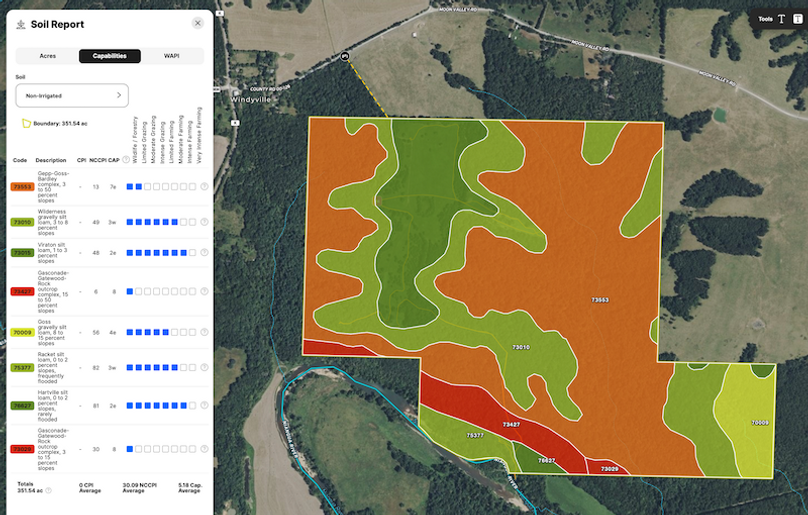This screenshot has height=515, width=808.
Task: Click soil code 70009 yellow swatch
Action: pos(21,332)
